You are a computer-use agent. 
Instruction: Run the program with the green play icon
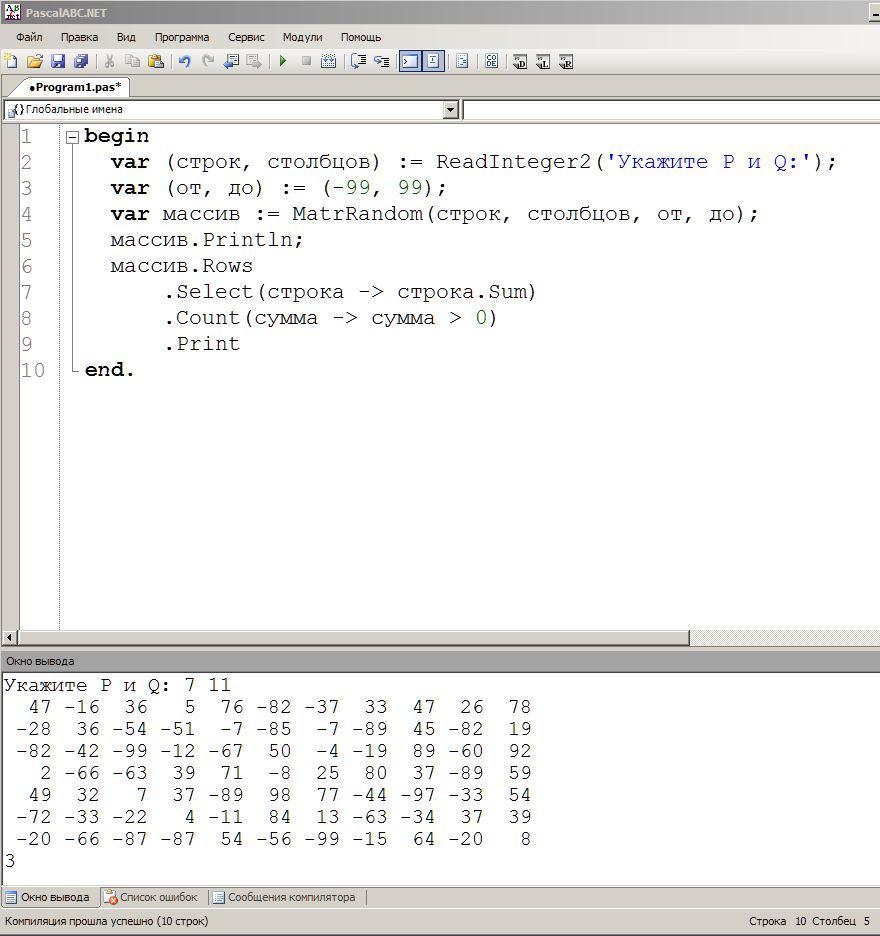283,61
